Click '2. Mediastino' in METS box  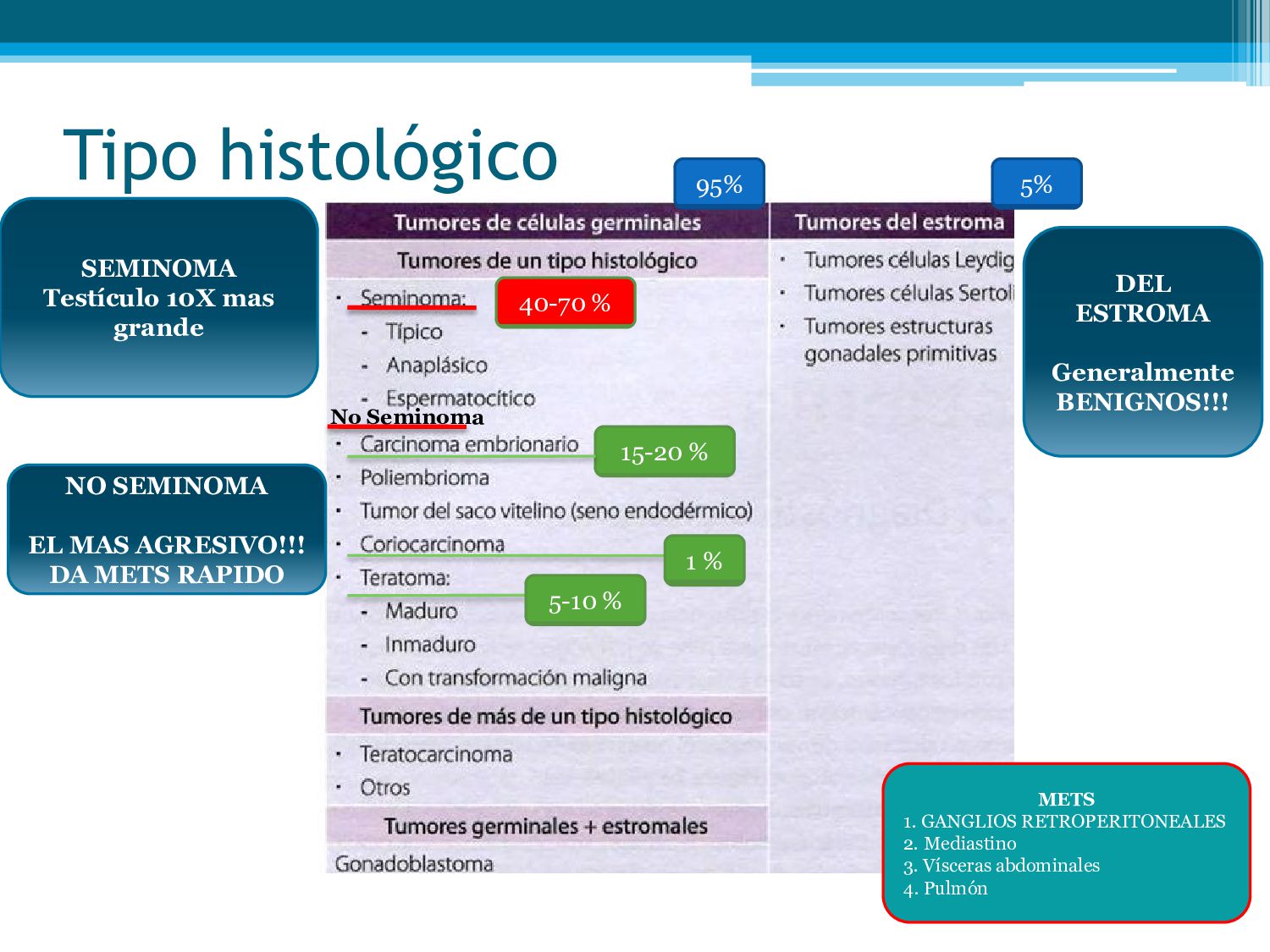tap(959, 844)
